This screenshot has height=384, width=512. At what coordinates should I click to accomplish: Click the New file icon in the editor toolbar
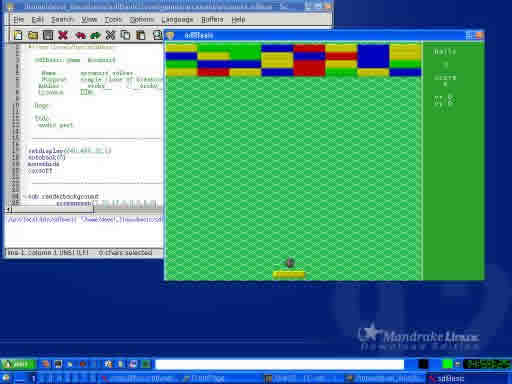pyautogui.click(x=18, y=35)
